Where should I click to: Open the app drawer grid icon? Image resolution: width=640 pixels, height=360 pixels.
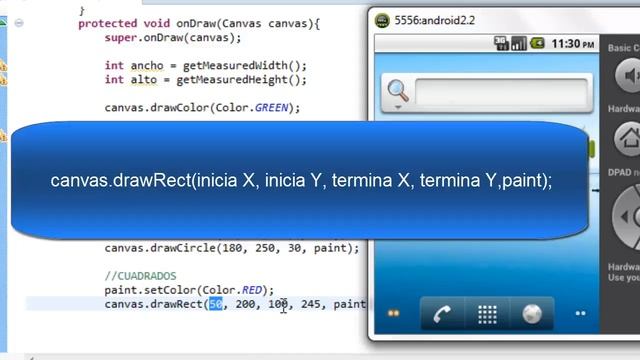point(487,314)
